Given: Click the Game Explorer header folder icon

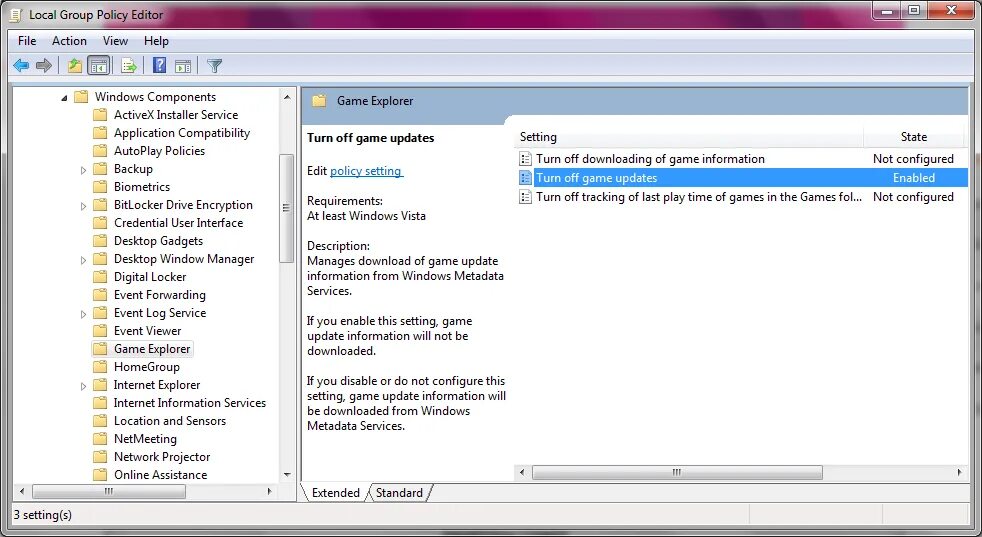Looking at the screenshot, I should tap(319, 101).
